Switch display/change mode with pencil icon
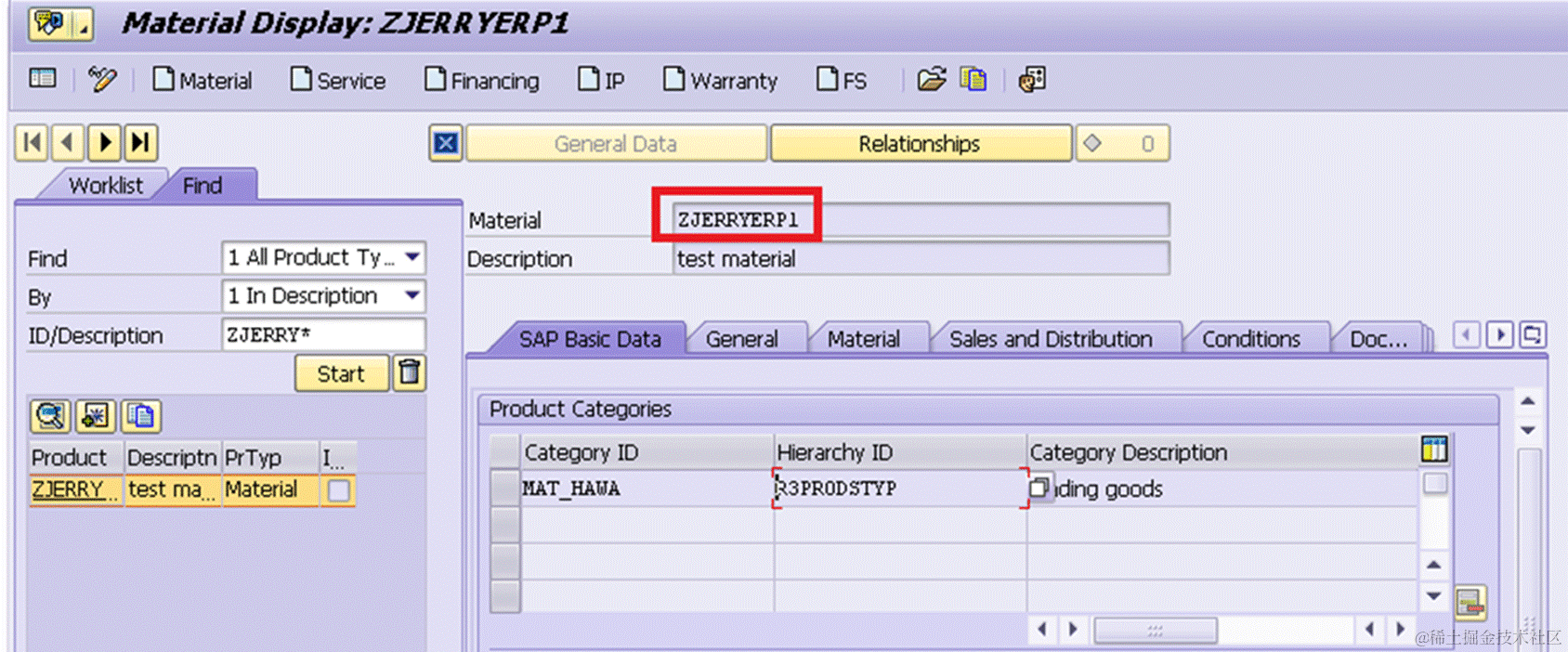The image size is (1568, 652). coord(102,79)
